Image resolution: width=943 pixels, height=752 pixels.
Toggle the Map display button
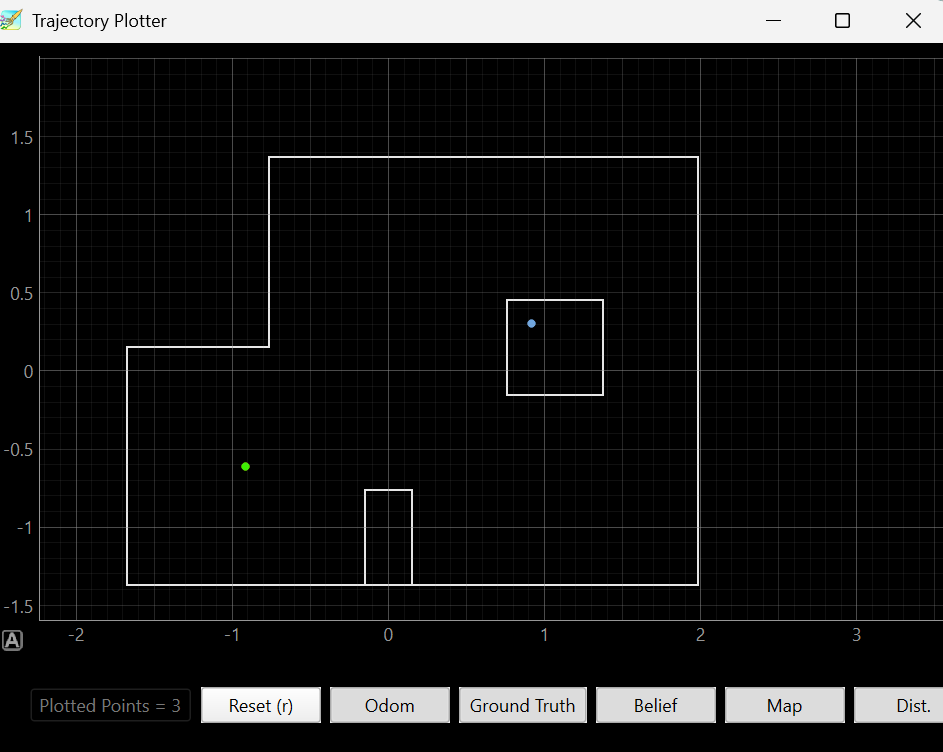(784, 705)
